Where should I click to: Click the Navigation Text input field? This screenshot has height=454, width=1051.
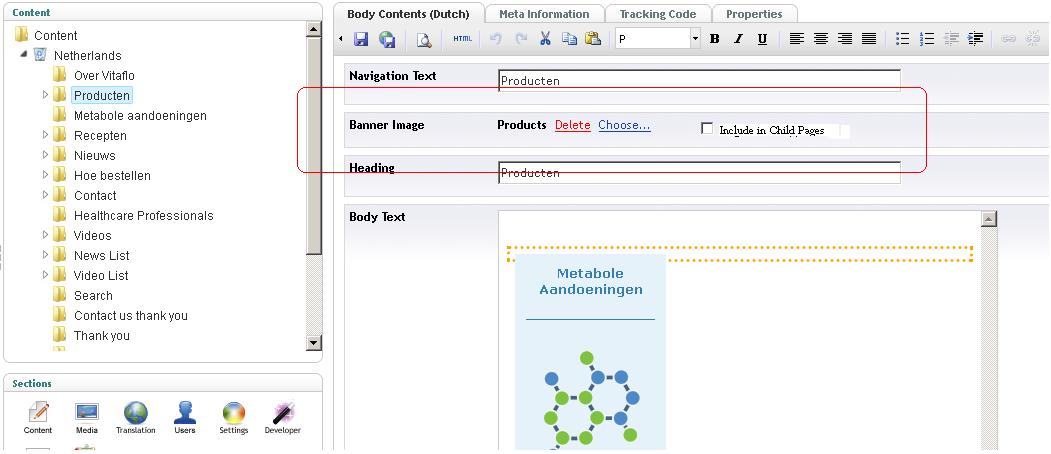(699, 80)
